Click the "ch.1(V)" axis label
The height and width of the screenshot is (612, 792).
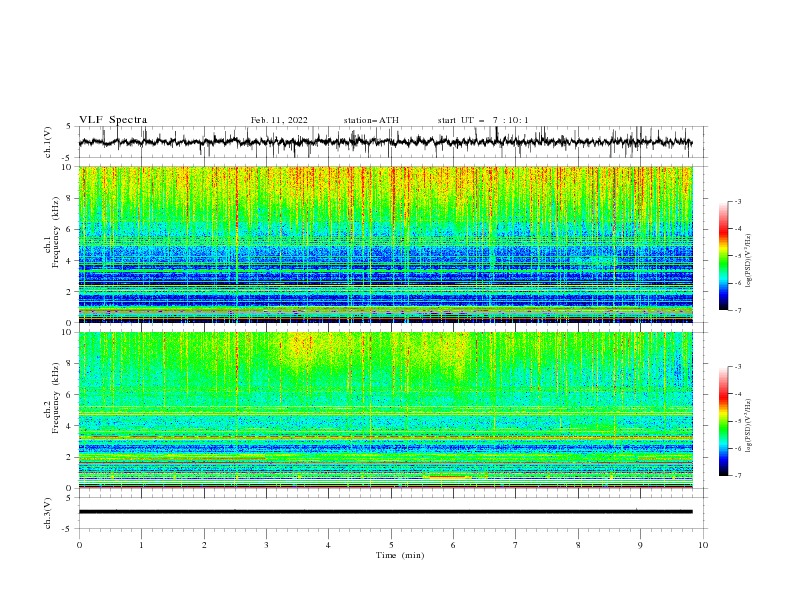pos(48,142)
